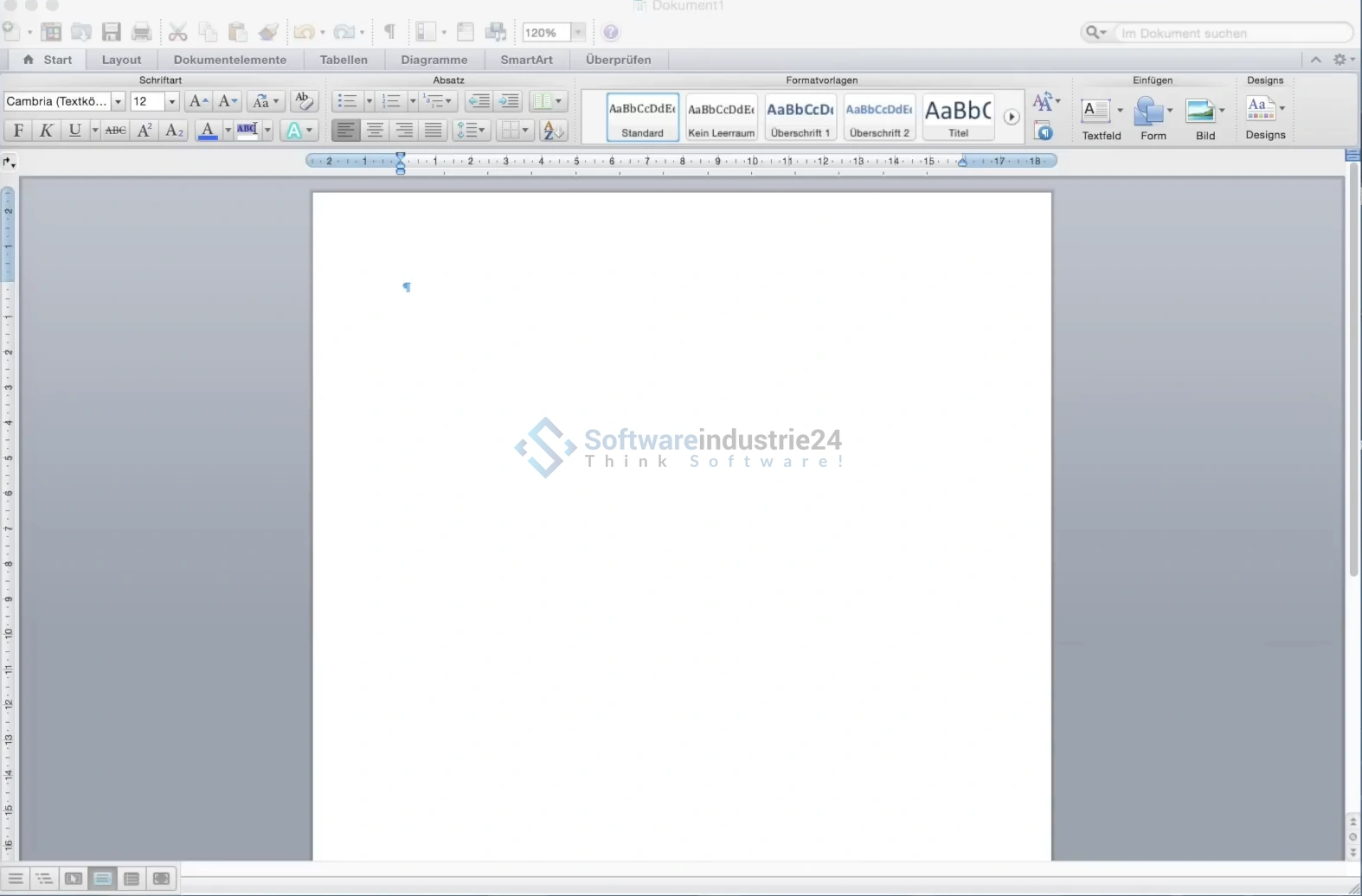Click the Cut scissors icon
1362x896 pixels.
tap(177, 33)
